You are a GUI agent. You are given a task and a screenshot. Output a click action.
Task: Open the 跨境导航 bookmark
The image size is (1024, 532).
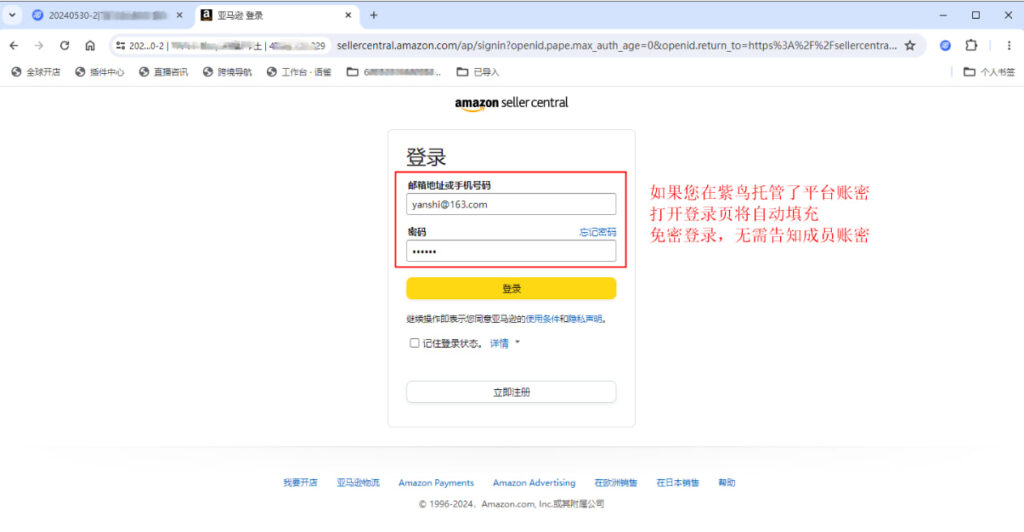tap(227, 72)
